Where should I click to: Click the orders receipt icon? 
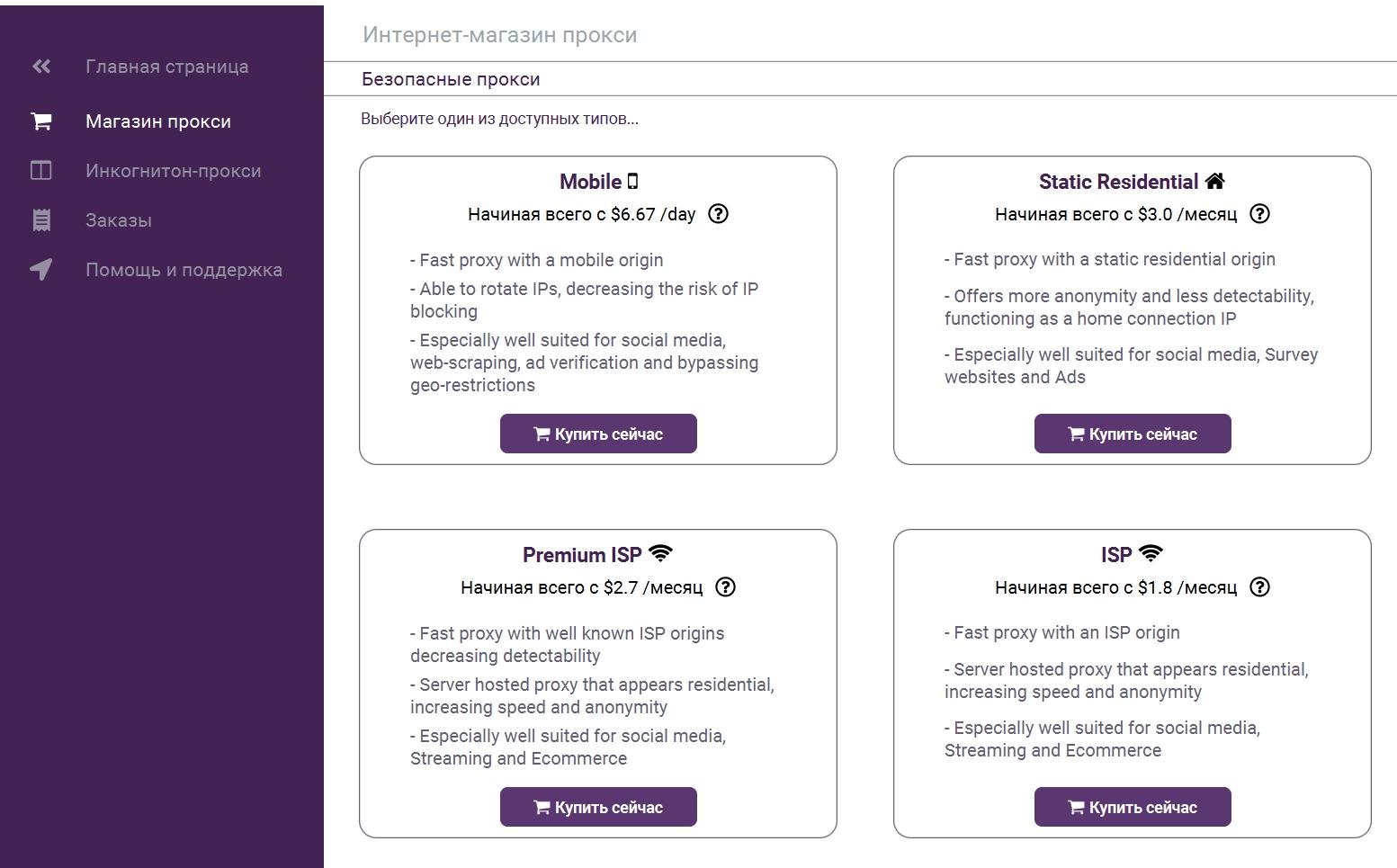[x=41, y=220]
